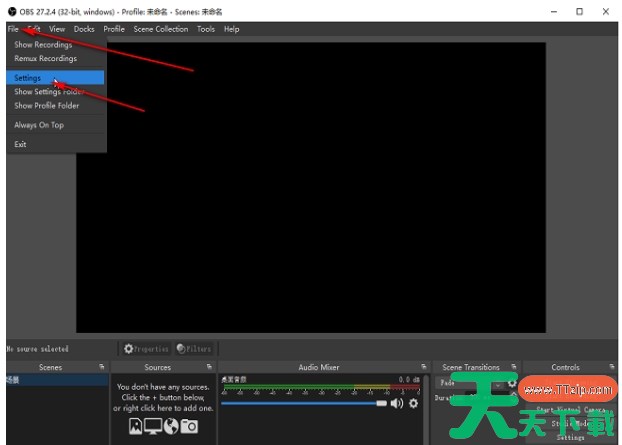Screen dimensions: 622x445
Task: Click the browser globe source icon
Action: pos(171,426)
